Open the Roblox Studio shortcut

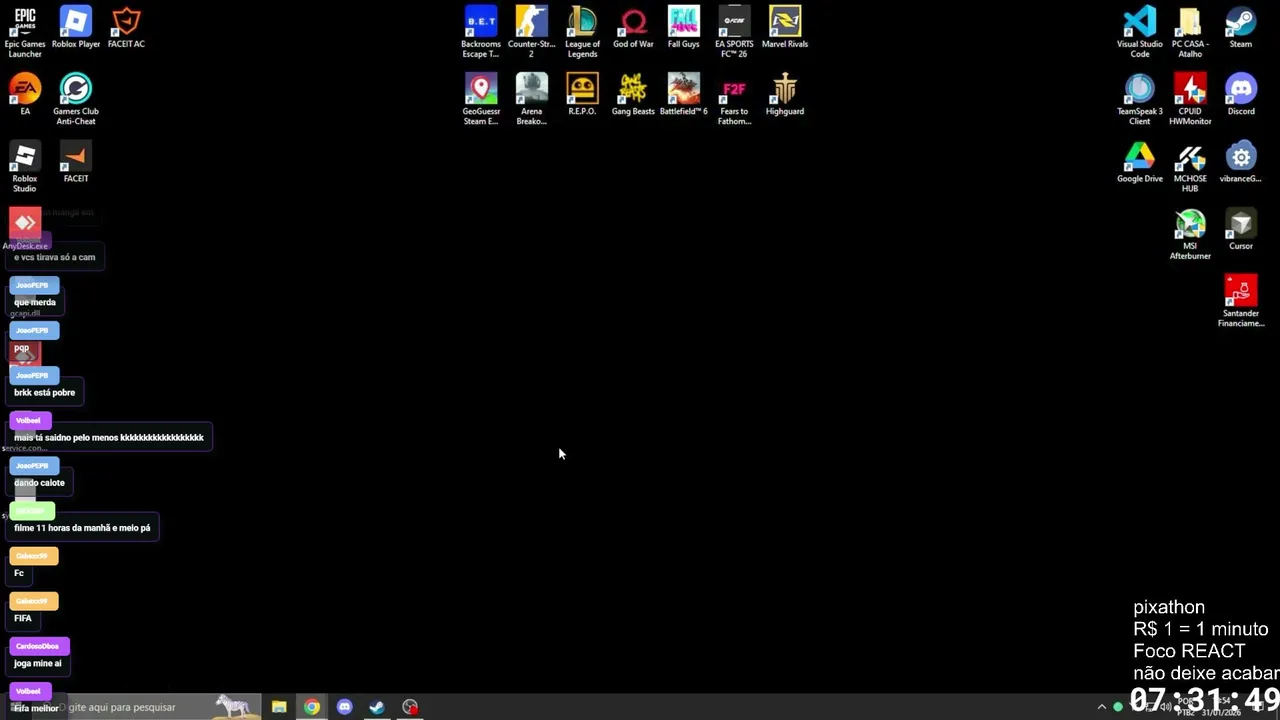(25, 166)
